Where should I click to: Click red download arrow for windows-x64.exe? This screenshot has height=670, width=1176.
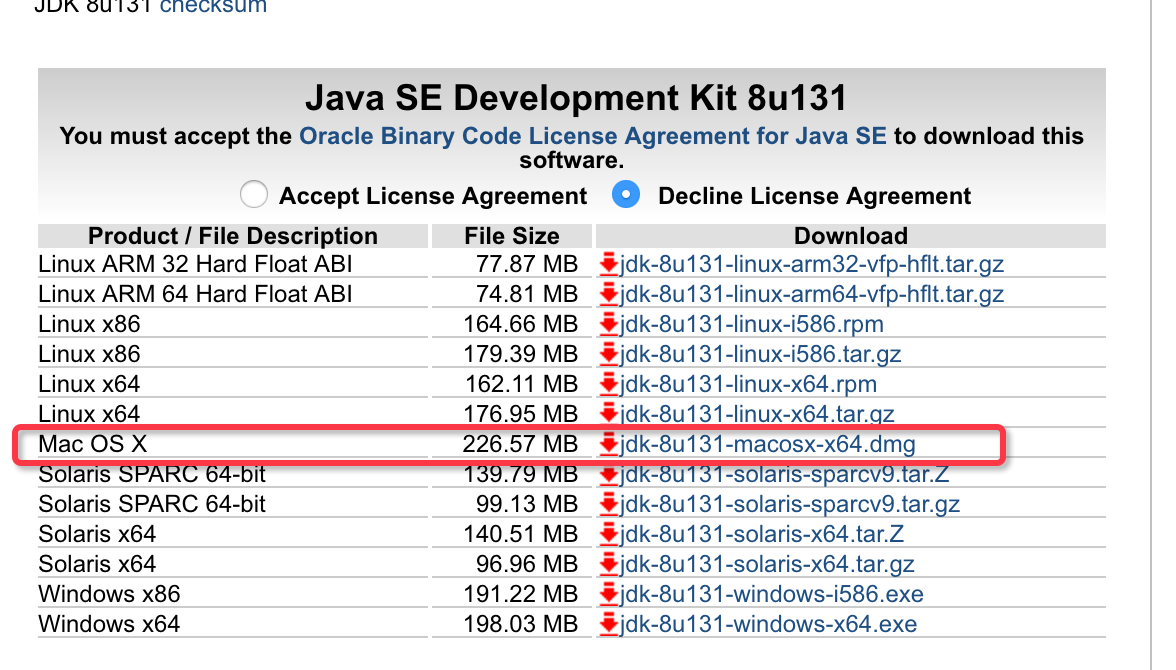(608, 624)
